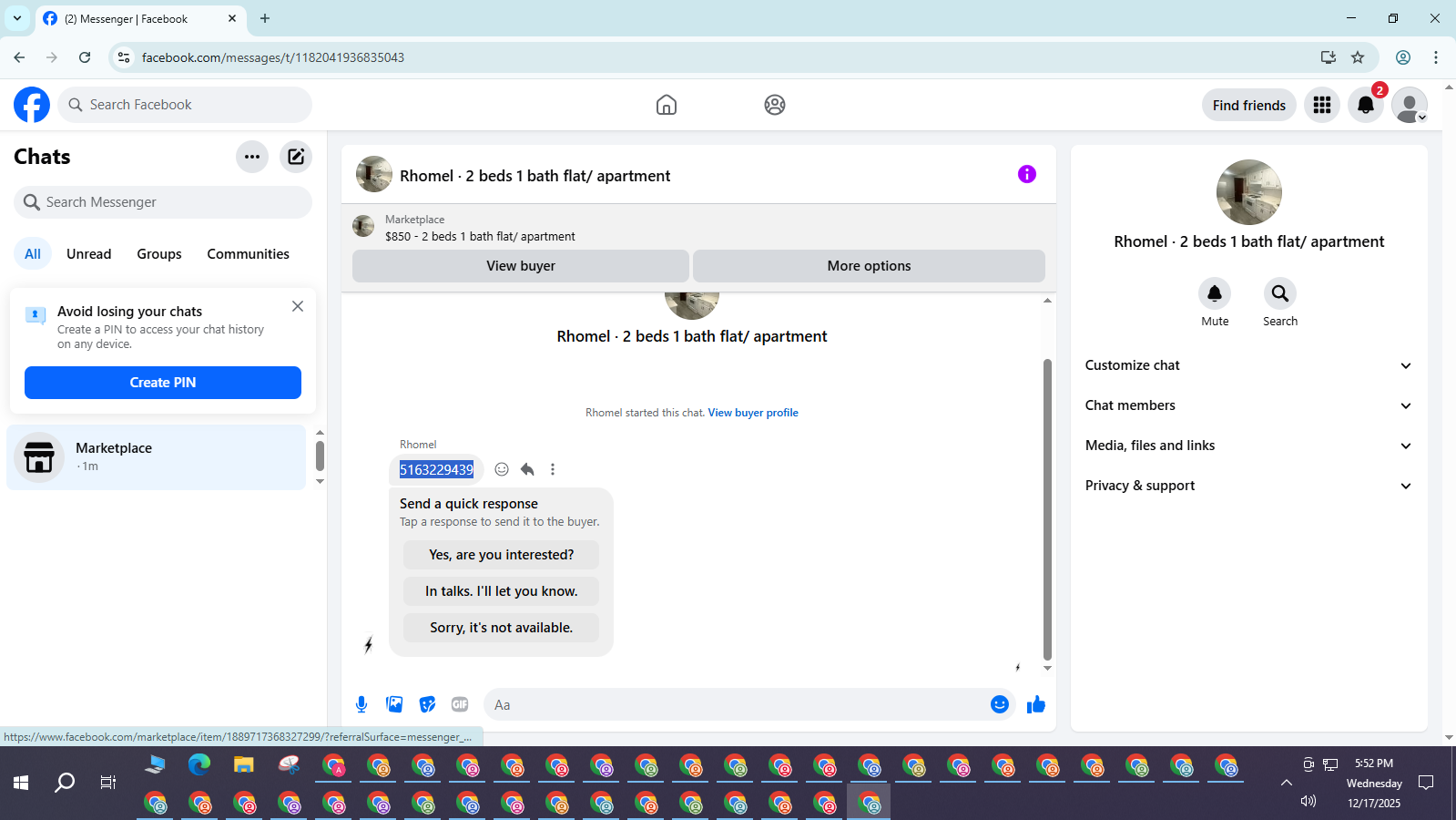Click the listing thumbnail in Marketplace banner
This screenshot has height=820, width=1456.
coord(363,226)
